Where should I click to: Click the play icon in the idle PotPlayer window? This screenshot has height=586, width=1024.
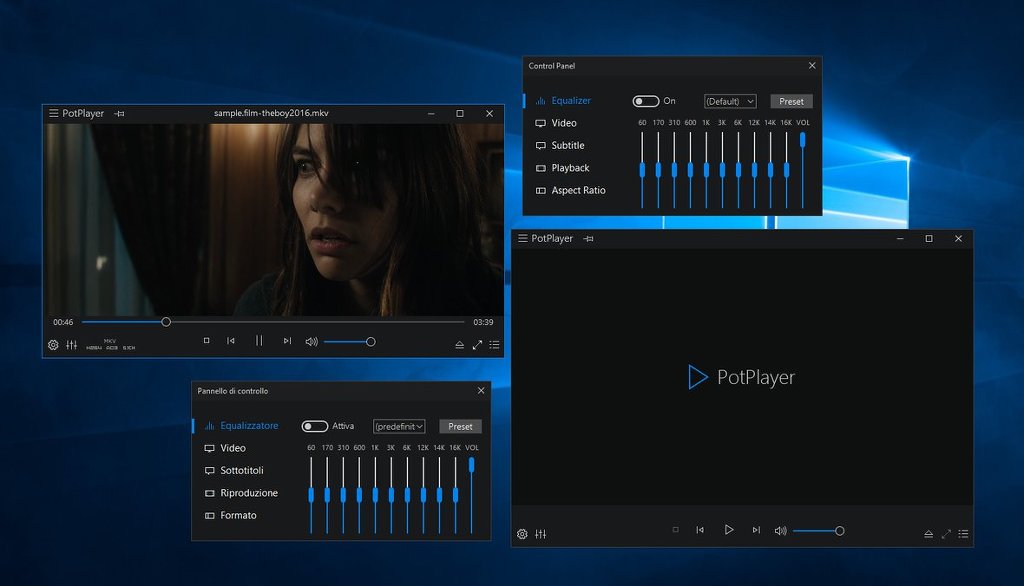(729, 530)
